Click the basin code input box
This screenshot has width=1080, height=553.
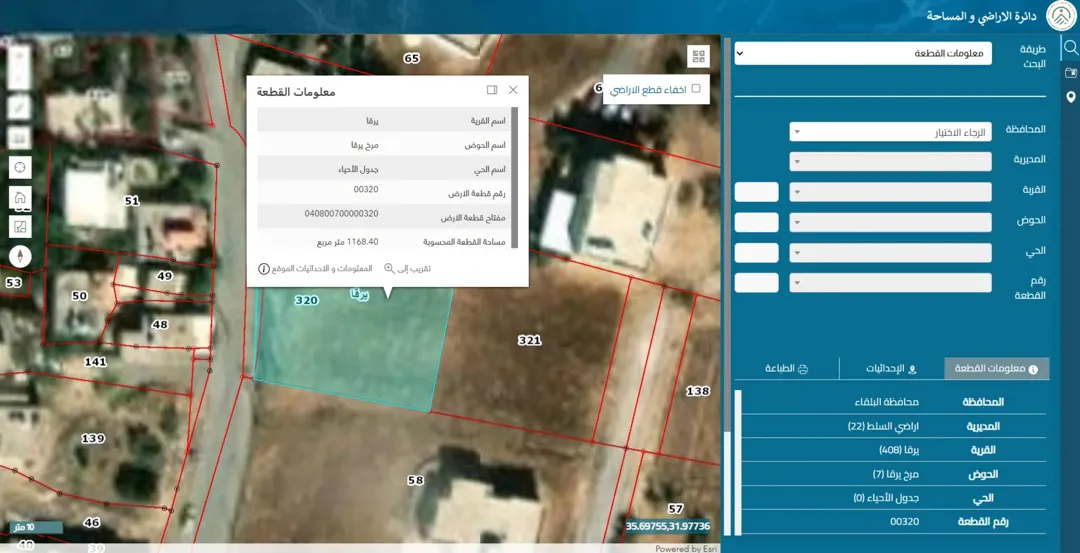(756, 222)
